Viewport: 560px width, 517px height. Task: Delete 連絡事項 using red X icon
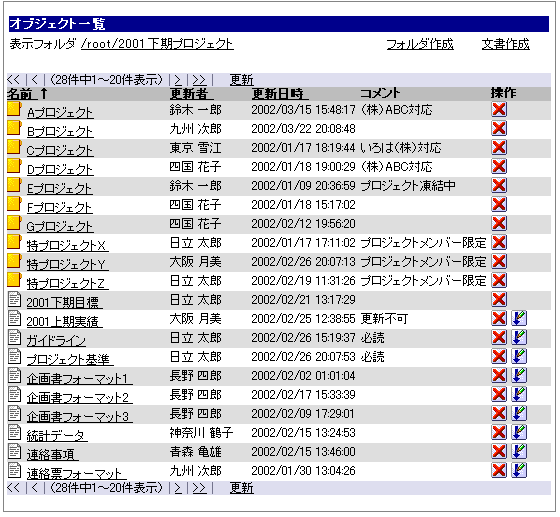pyautogui.click(x=499, y=452)
